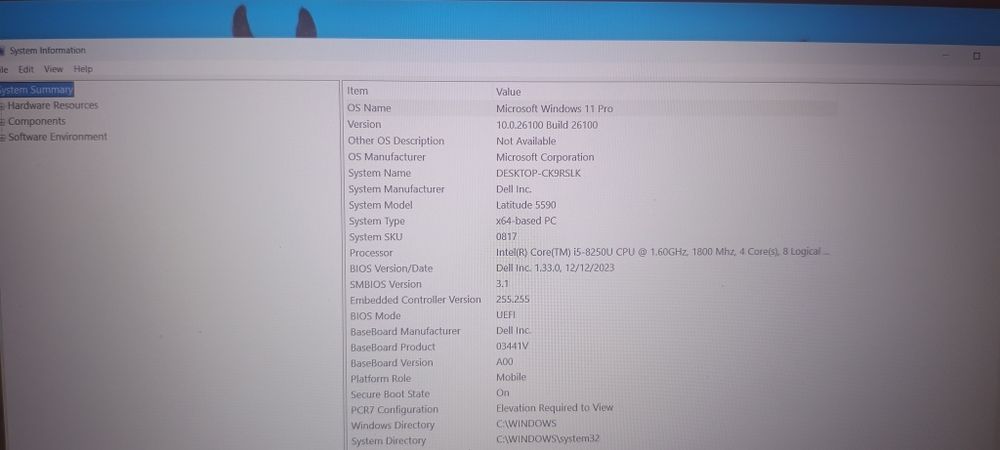Image resolution: width=1000 pixels, height=450 pixels.
Task: Expand the Software Environment node
Action: (x=3, y=137)
